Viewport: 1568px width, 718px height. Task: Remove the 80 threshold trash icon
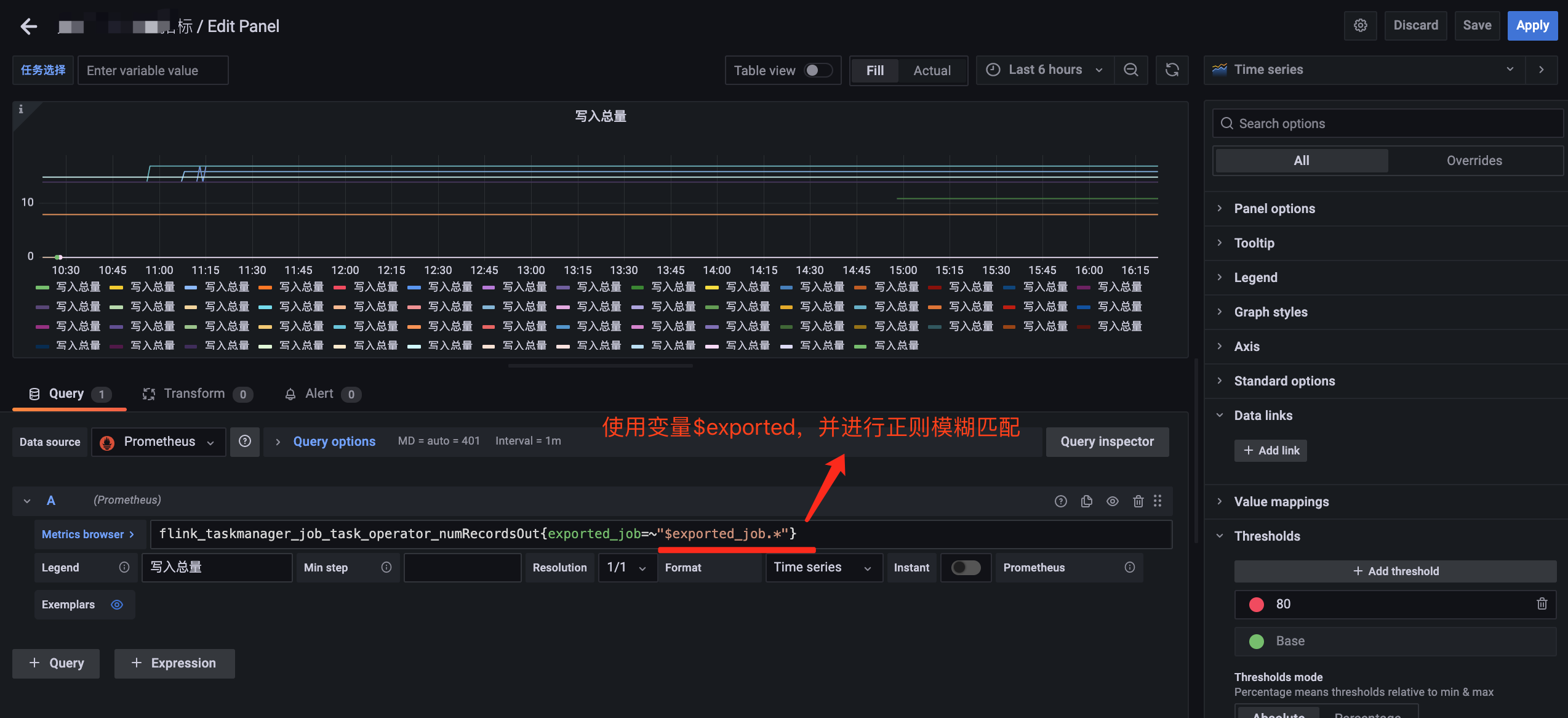(x=1542, y=604)
